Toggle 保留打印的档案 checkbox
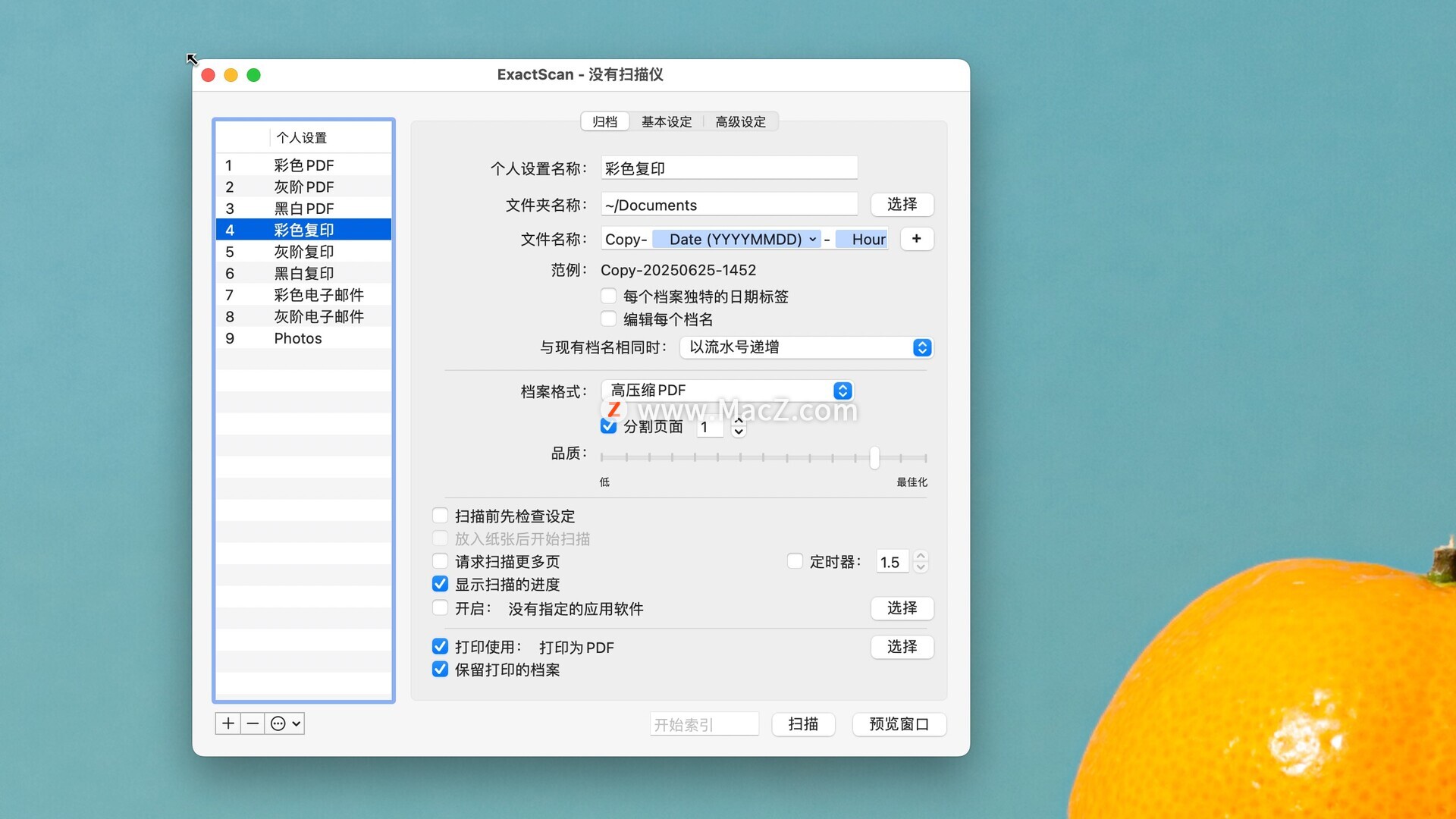The width and height of the screenshot is (1456, 819). pyautogui.click(x=440, y=669)
